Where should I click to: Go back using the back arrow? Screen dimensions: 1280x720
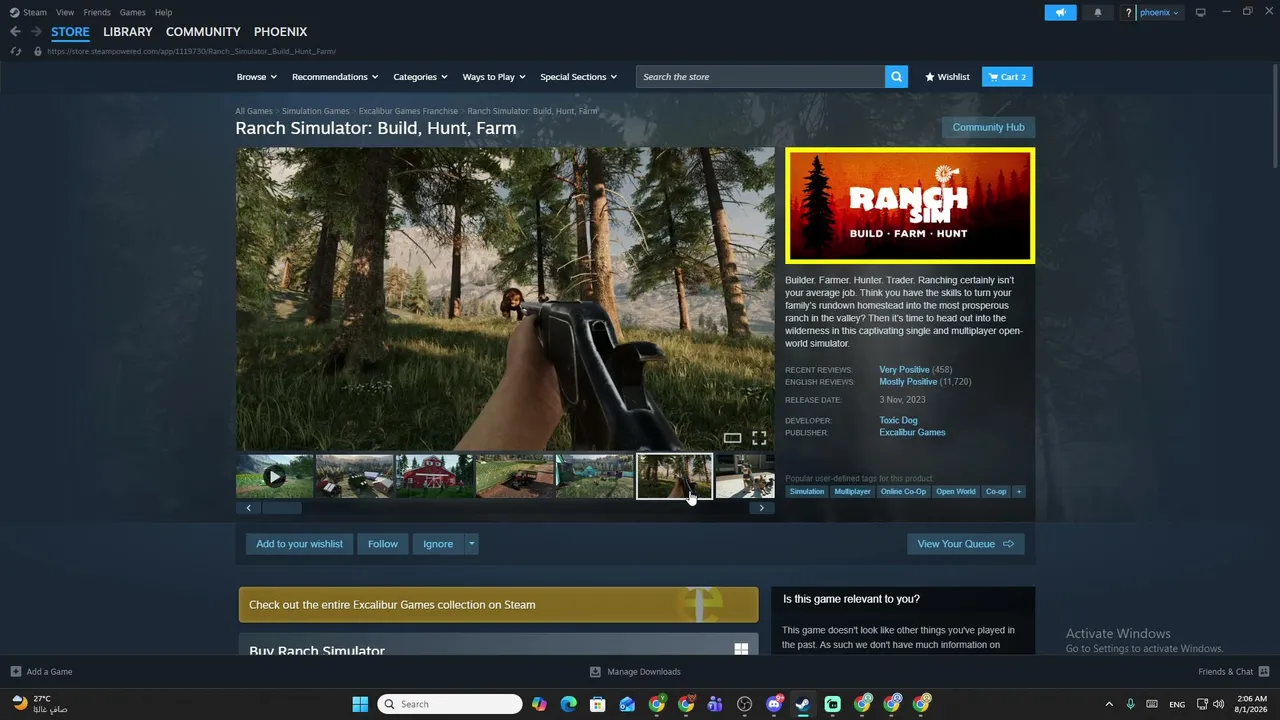coord(15,32)
